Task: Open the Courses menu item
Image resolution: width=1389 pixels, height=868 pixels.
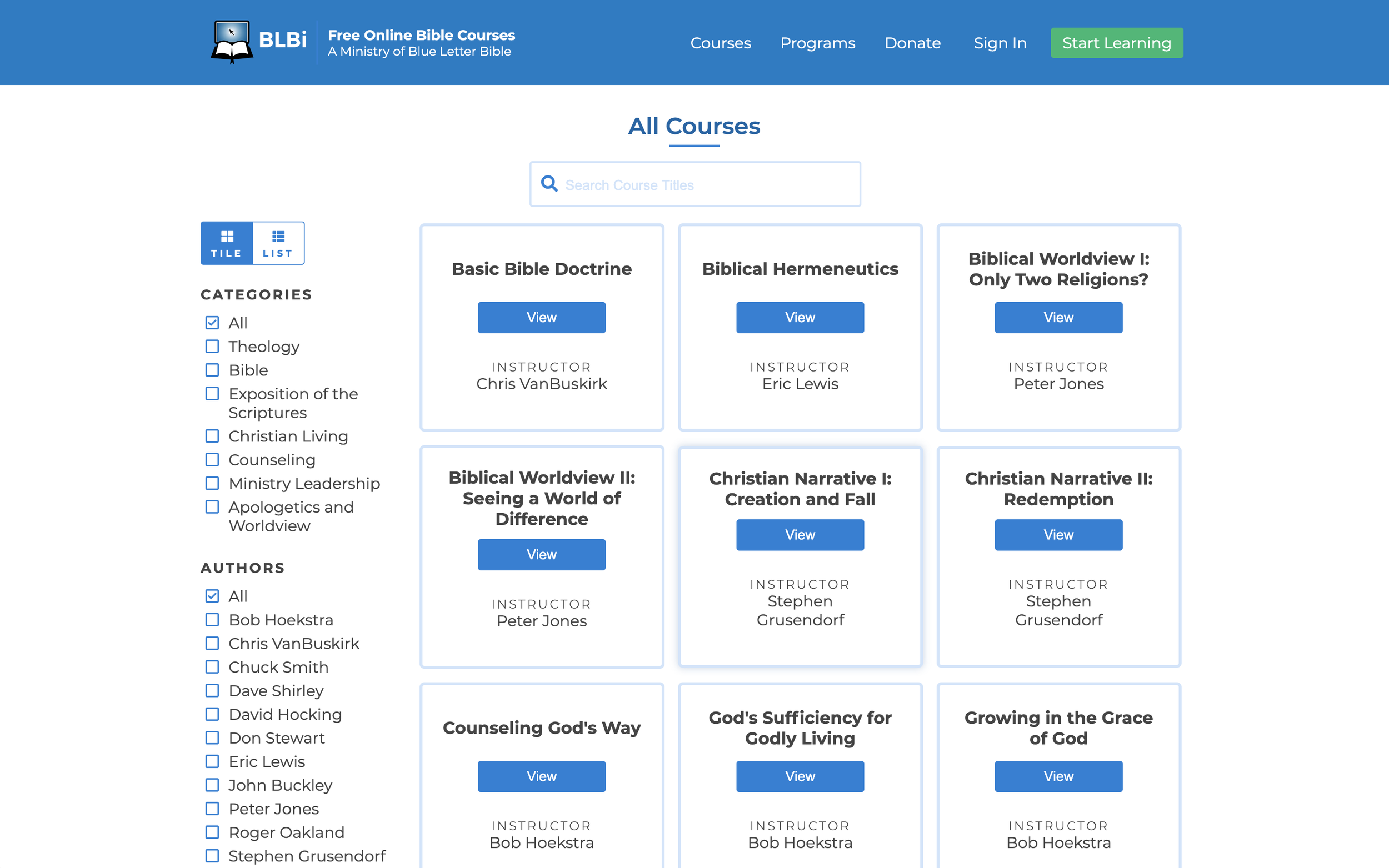Action: (x=720, y=43)
